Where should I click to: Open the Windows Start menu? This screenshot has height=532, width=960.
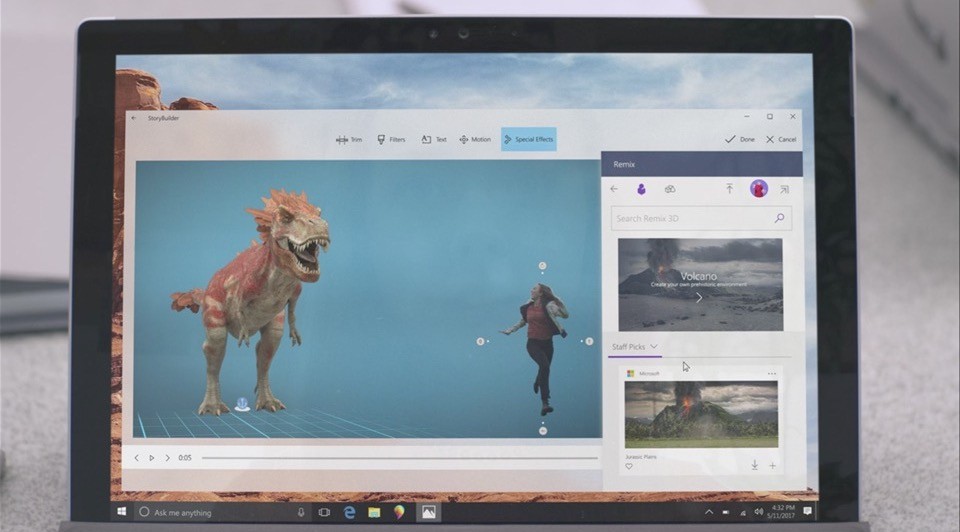point(121,511)
